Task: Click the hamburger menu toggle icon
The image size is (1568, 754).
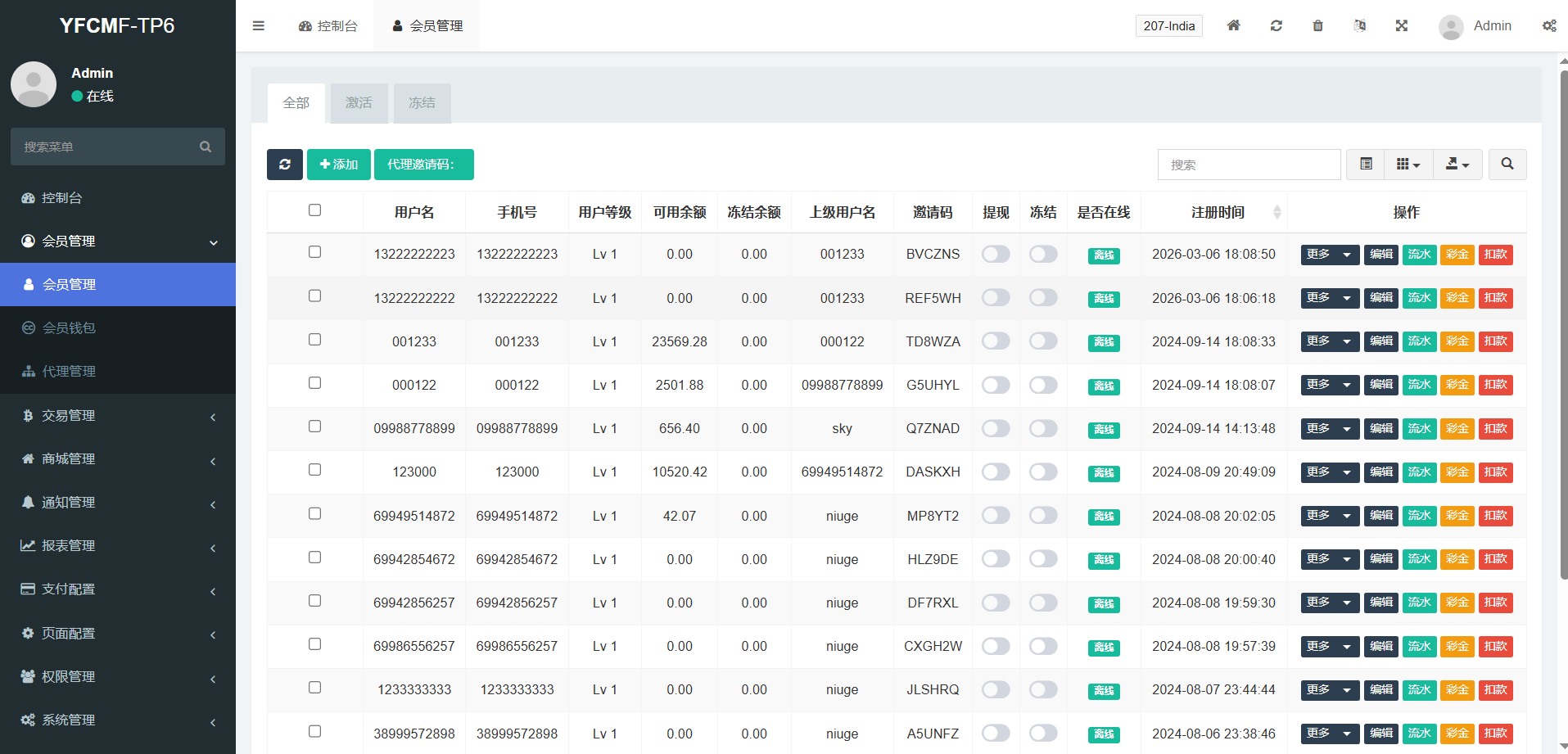Action: (259, 26)
